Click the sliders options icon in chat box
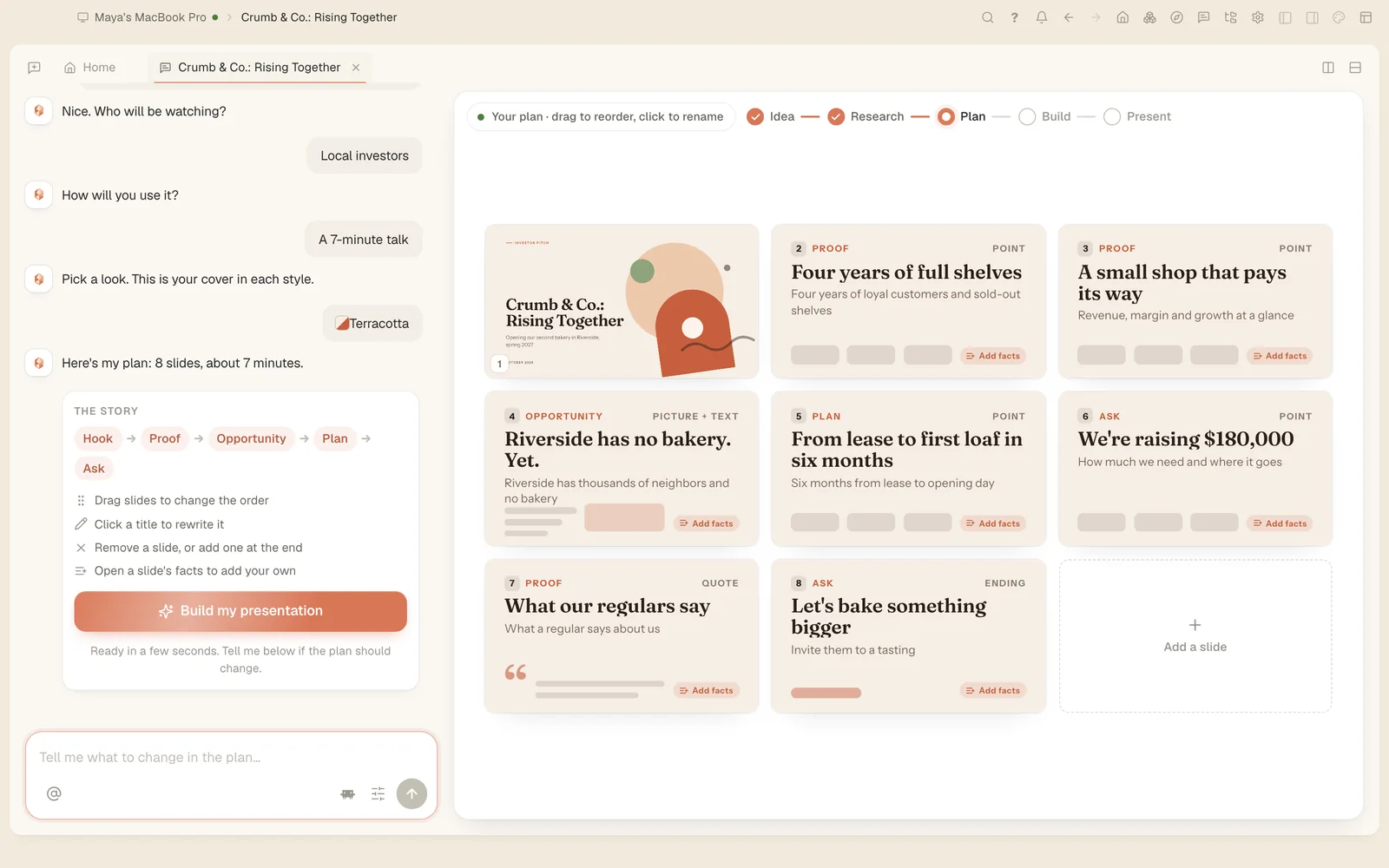 point(378,793)
